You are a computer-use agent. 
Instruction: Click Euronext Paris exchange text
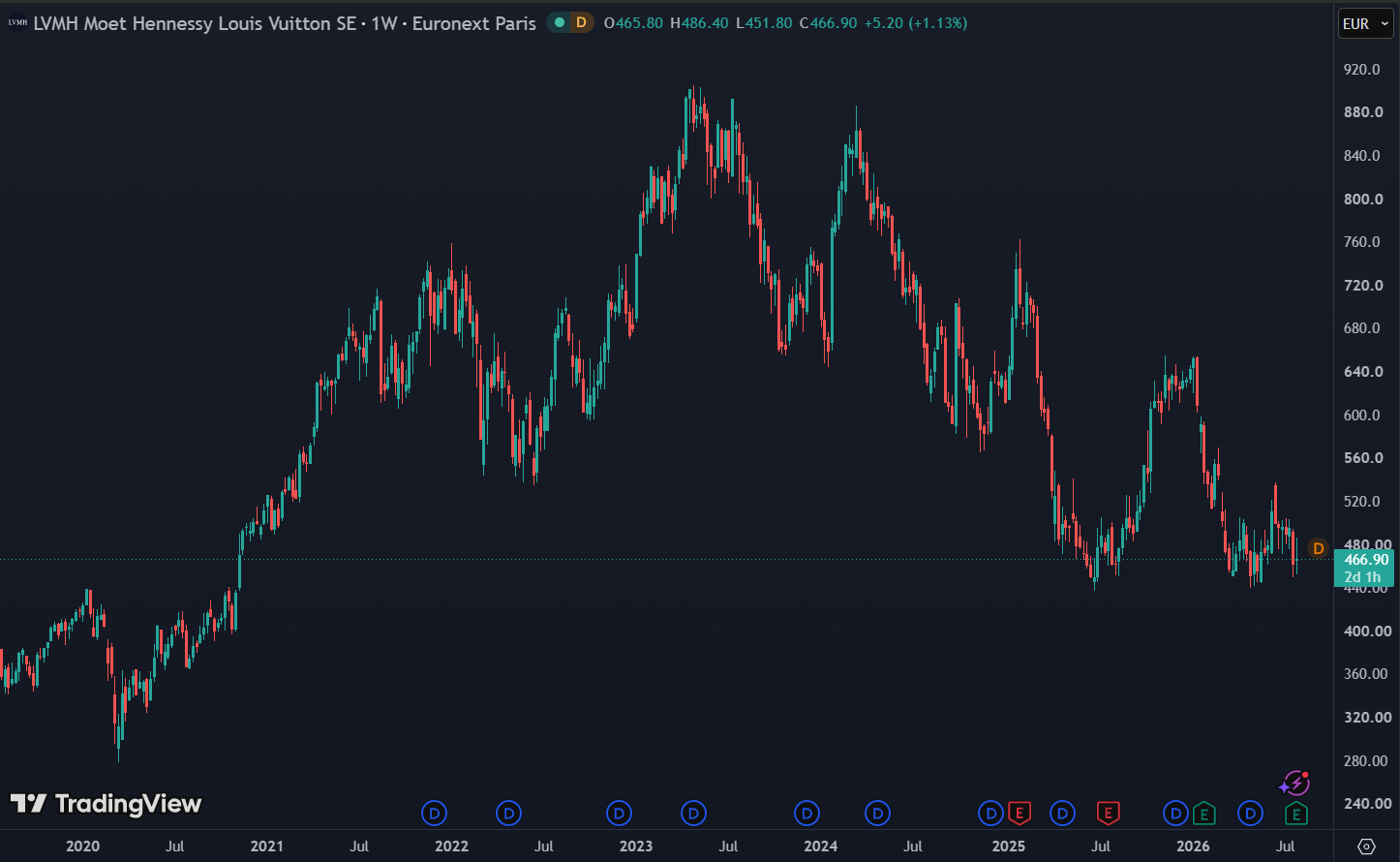pyautogui.click(x=473, y=23)
